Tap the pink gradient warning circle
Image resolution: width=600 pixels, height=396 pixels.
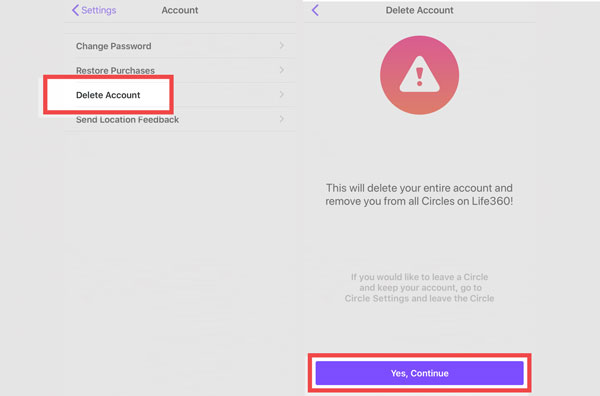point(419,75)
